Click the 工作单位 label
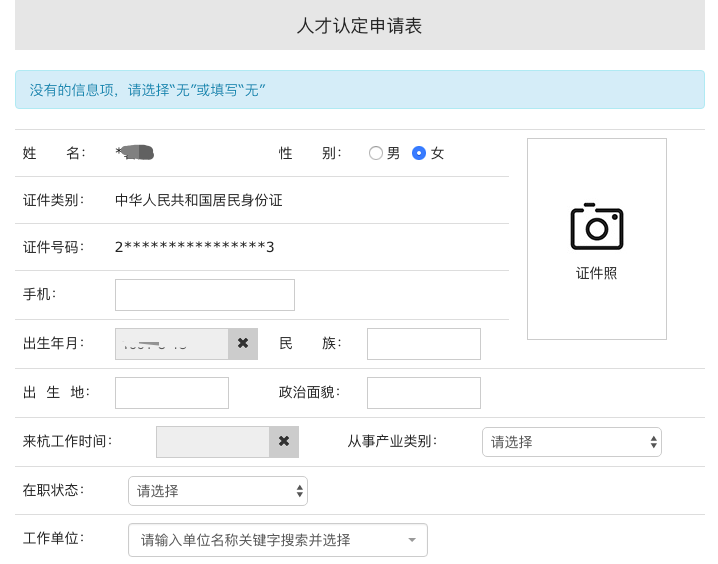Viewport: 718px width, 564px height. click(54, 538)
